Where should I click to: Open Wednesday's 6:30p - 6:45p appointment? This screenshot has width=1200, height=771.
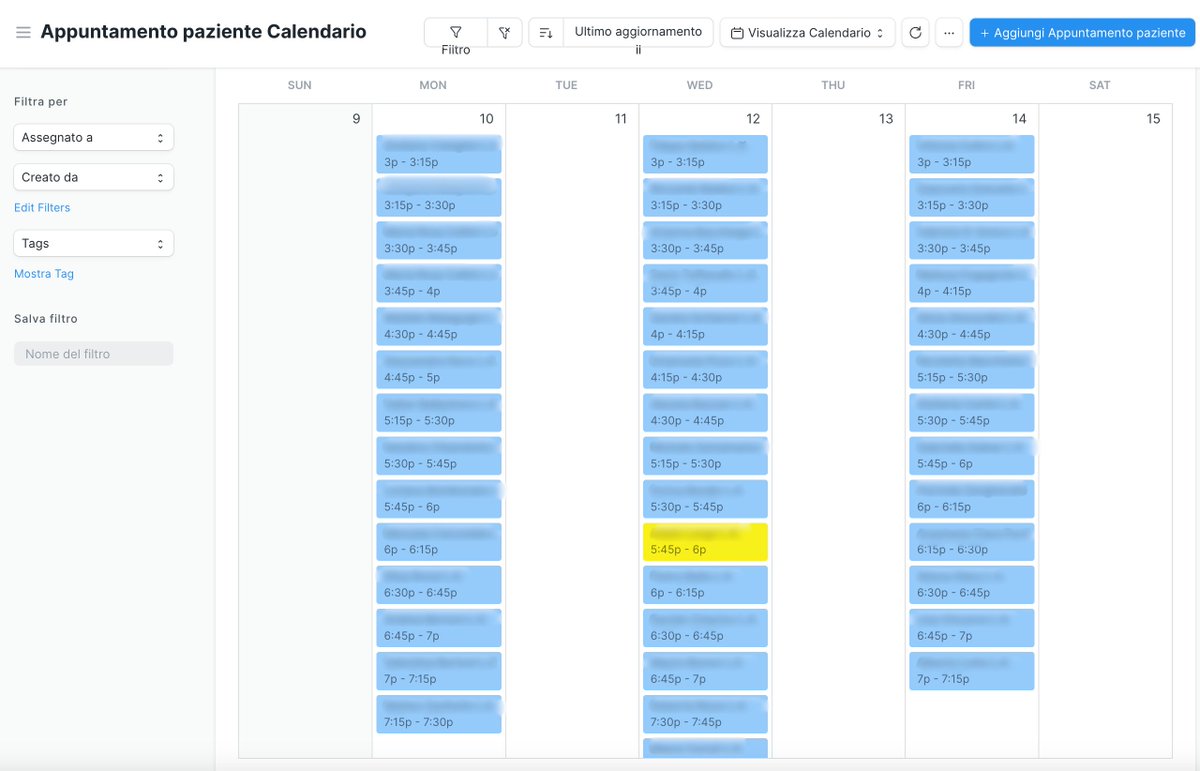tap(705, 628)
